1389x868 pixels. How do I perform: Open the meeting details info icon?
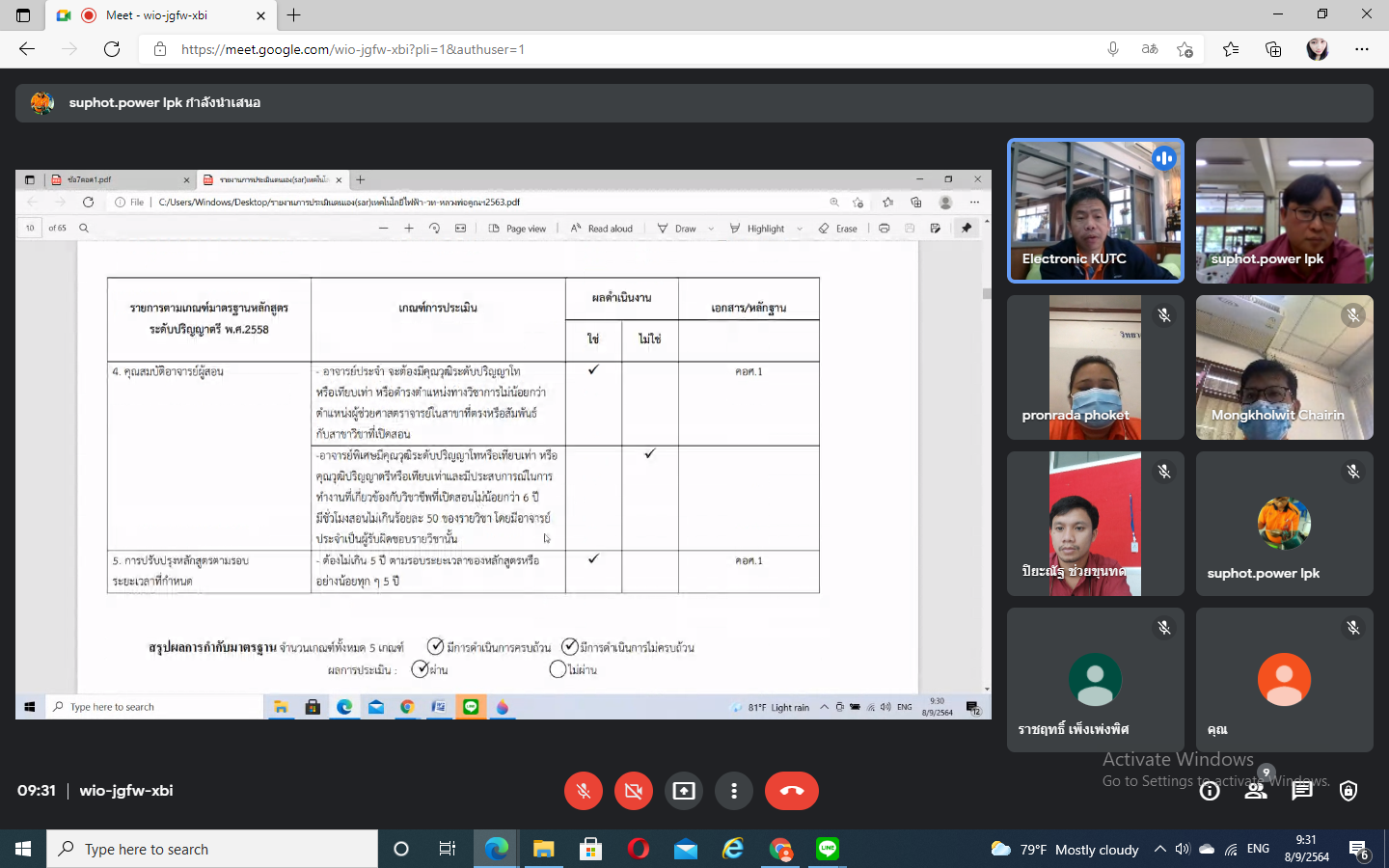(1210, 791)
